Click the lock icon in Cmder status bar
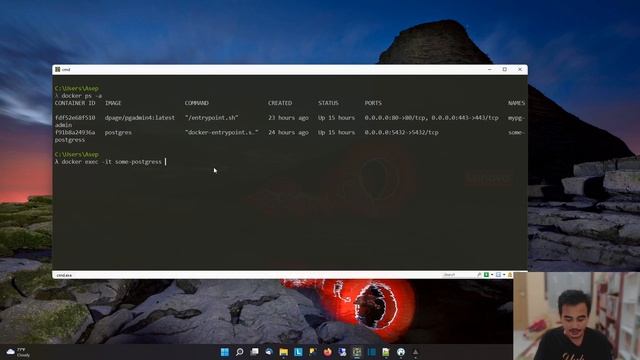Image resolution: width=640 pixels, height=360 pixels. (510, 275)
